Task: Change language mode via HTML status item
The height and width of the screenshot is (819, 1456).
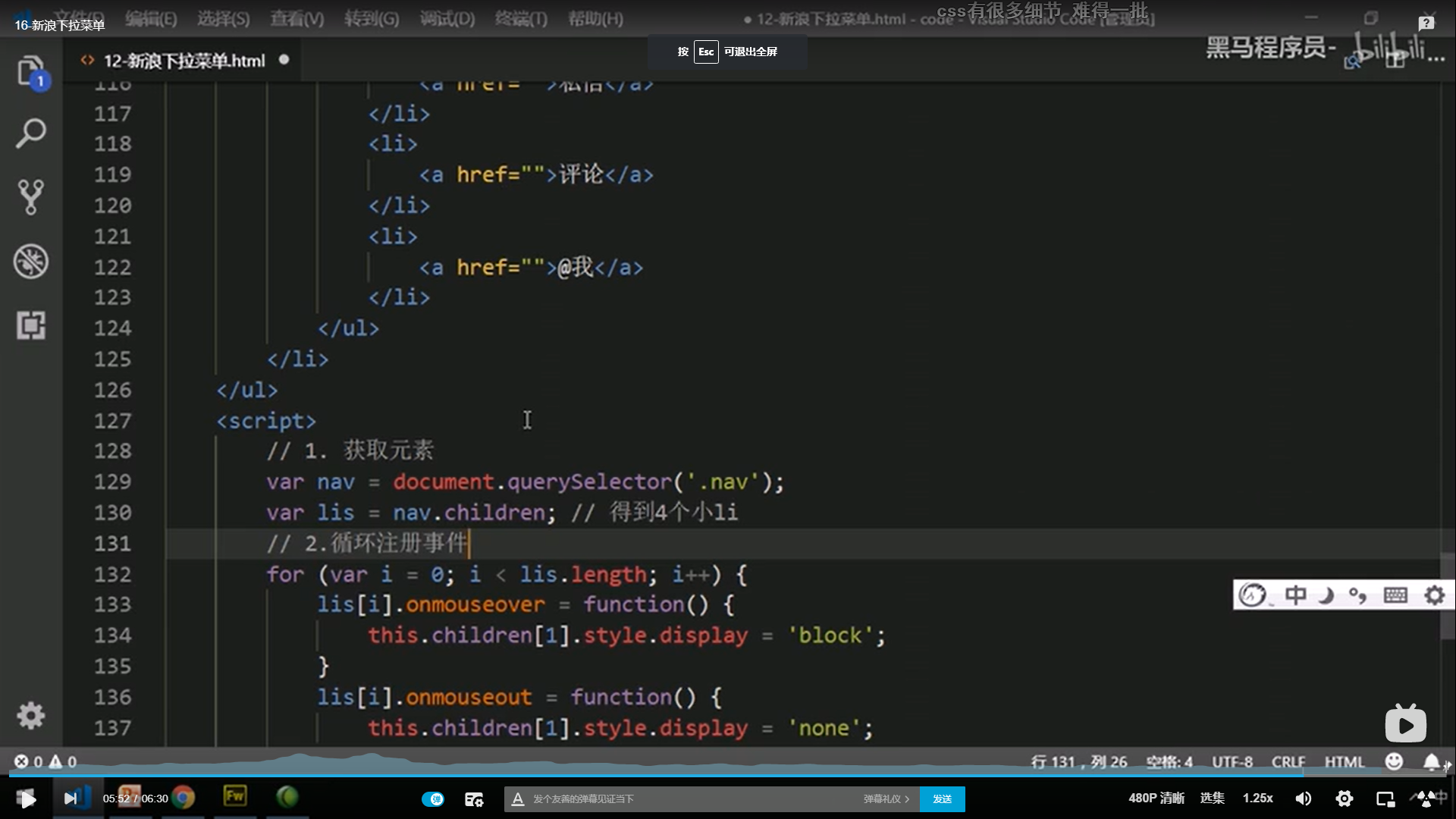Action: pos(1344,761)
